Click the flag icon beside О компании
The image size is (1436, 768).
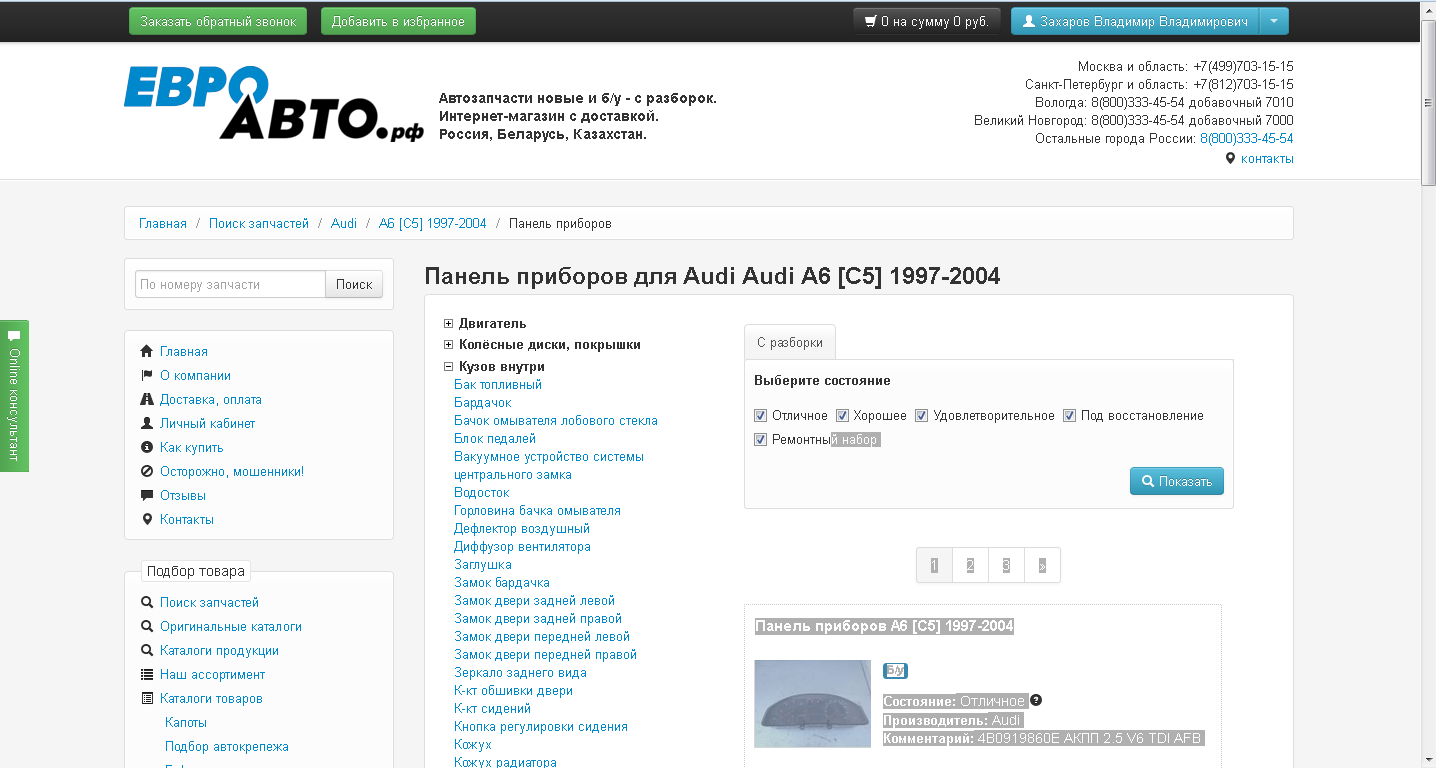point(147,375)
